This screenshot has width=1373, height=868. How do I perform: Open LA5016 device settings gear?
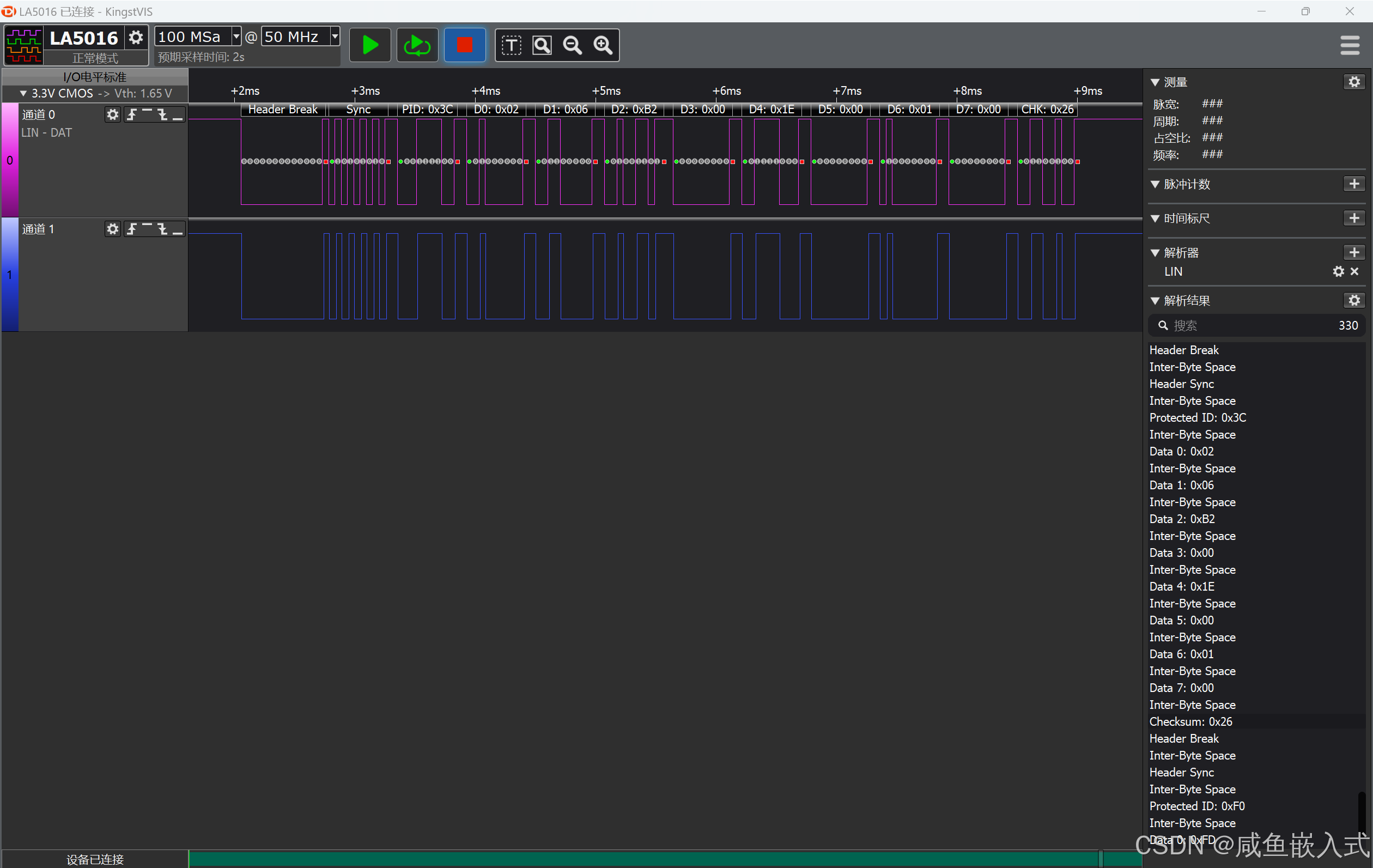pyautogui.click(x=136, y=38)
